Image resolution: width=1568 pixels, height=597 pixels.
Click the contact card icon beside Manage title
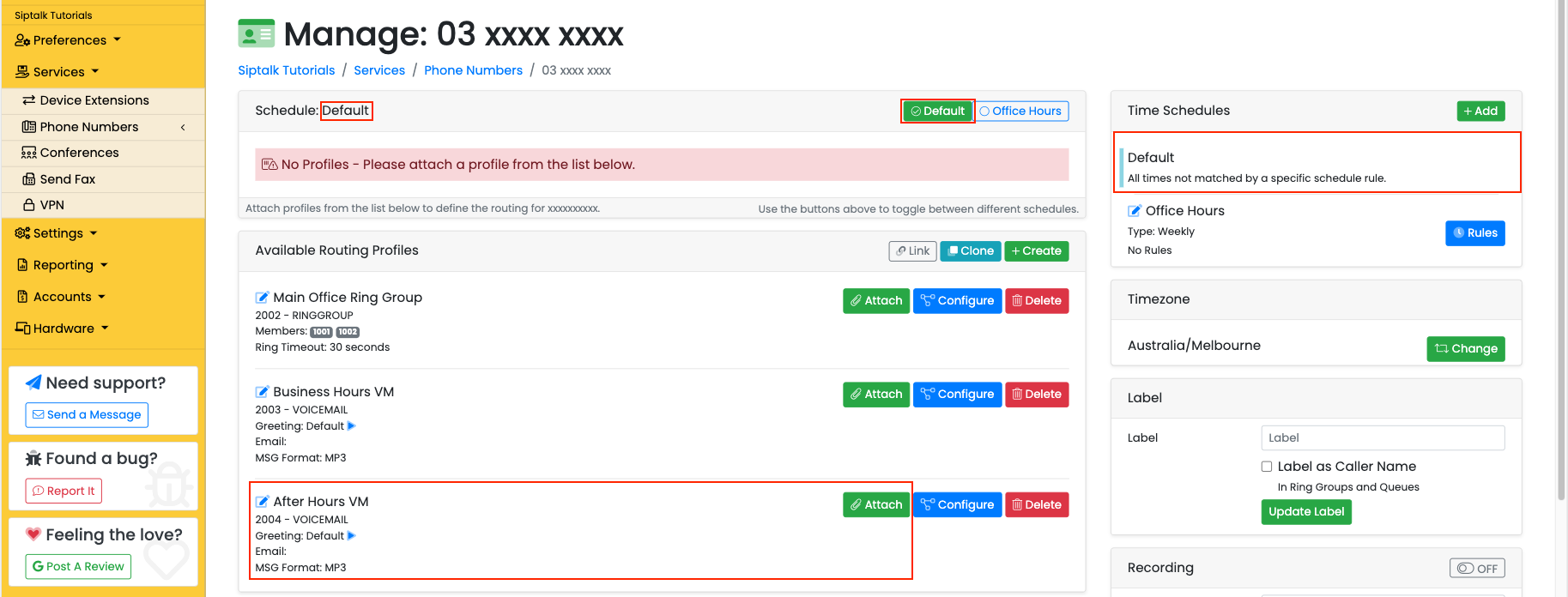point(256,33)
